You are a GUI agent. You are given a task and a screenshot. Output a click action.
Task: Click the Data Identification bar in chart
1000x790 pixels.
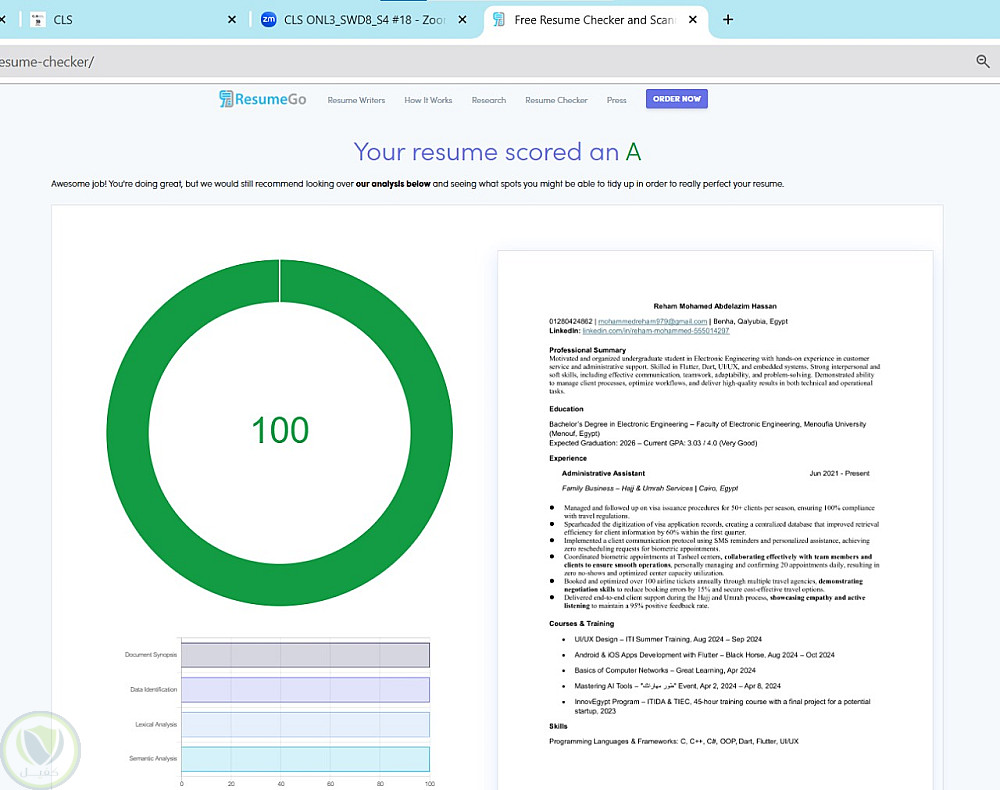pos(305,689)
